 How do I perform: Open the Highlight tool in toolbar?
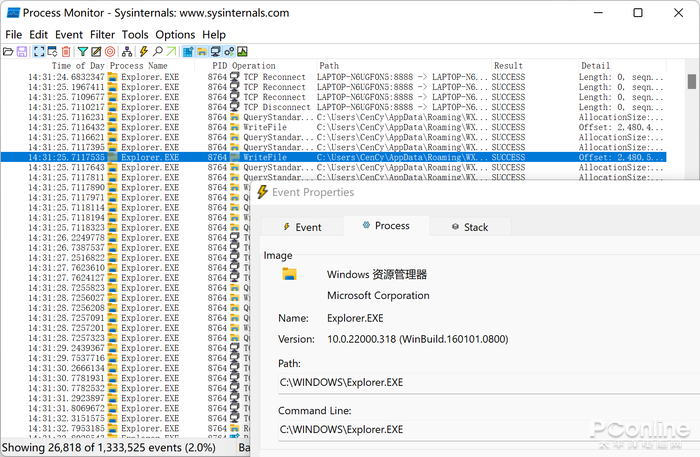coord(97,51)
